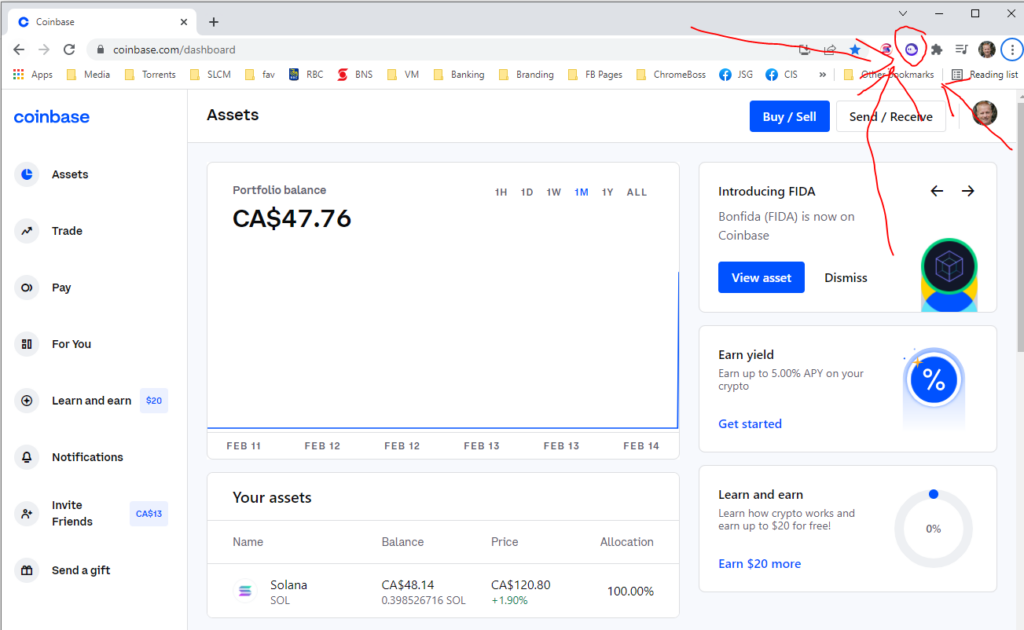
Task: Click the Pay icon in sidebar
Action: pyautogui.click(x=27, y=287)
